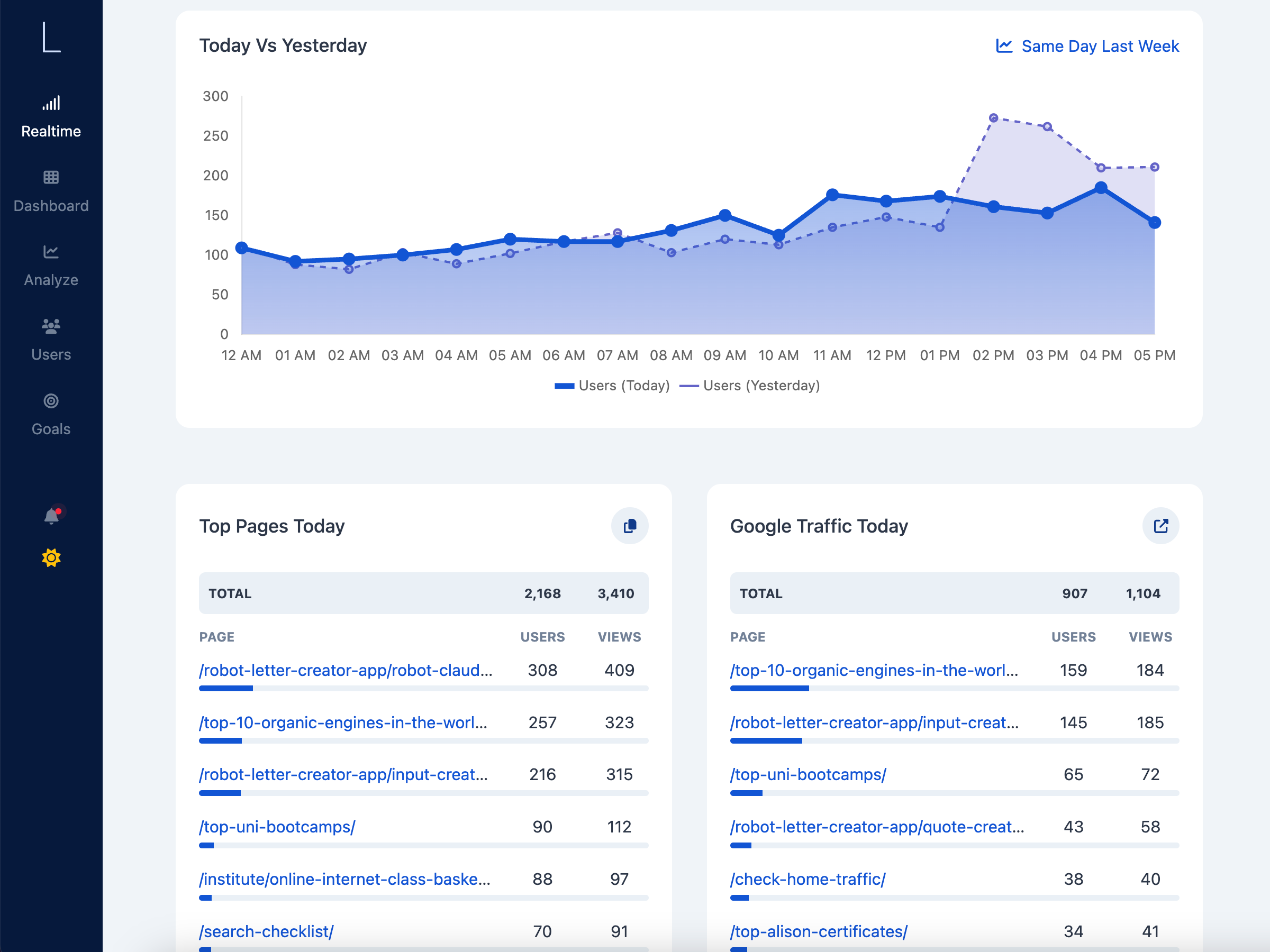Click the 02 PM x-axis label

click(993, 355)
